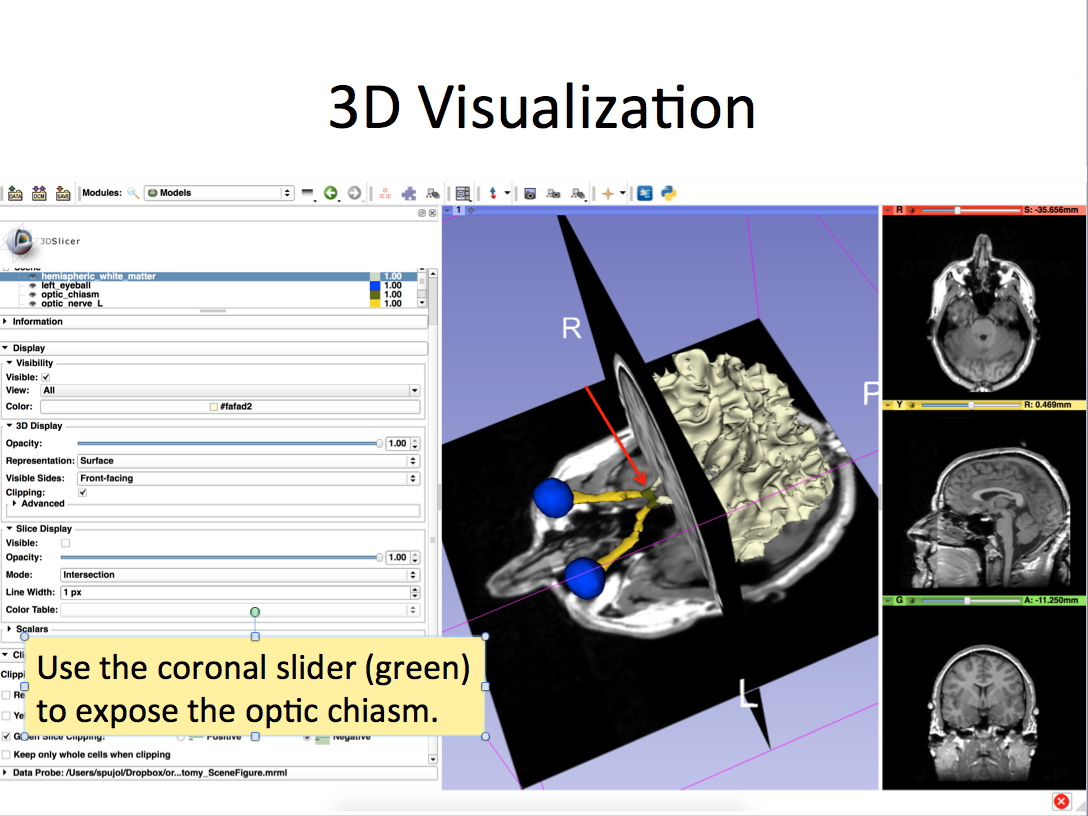This screenshot has height=816, width=1088.
Task: Go to next module with gray arrow
Action: 355,194
